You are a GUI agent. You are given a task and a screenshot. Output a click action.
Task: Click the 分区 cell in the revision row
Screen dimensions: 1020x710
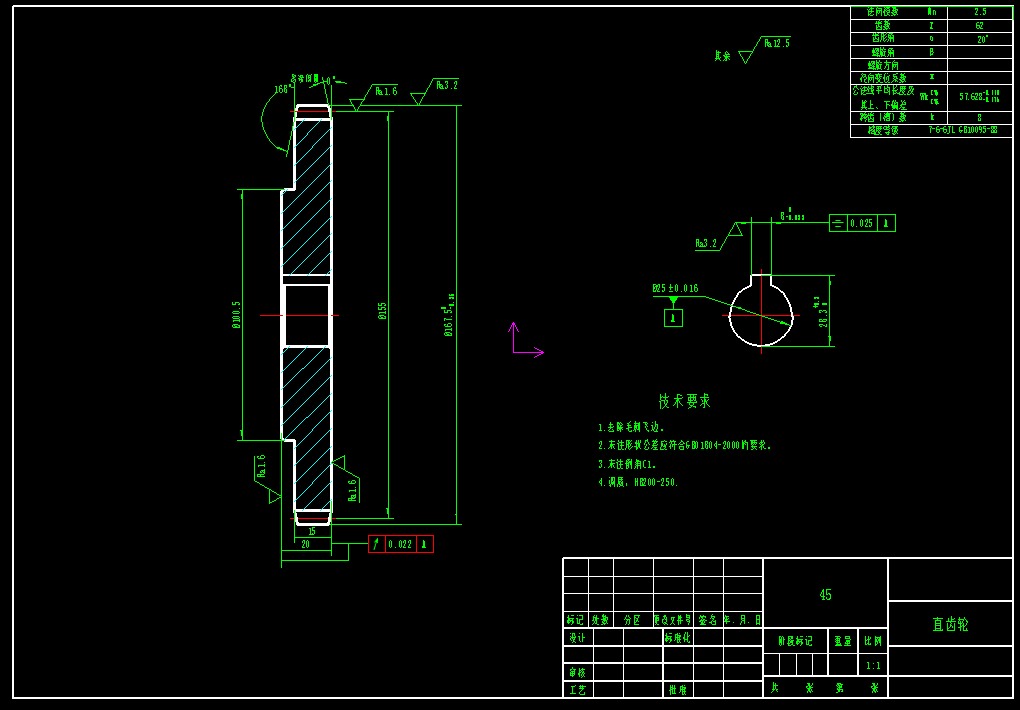point(633,620)
